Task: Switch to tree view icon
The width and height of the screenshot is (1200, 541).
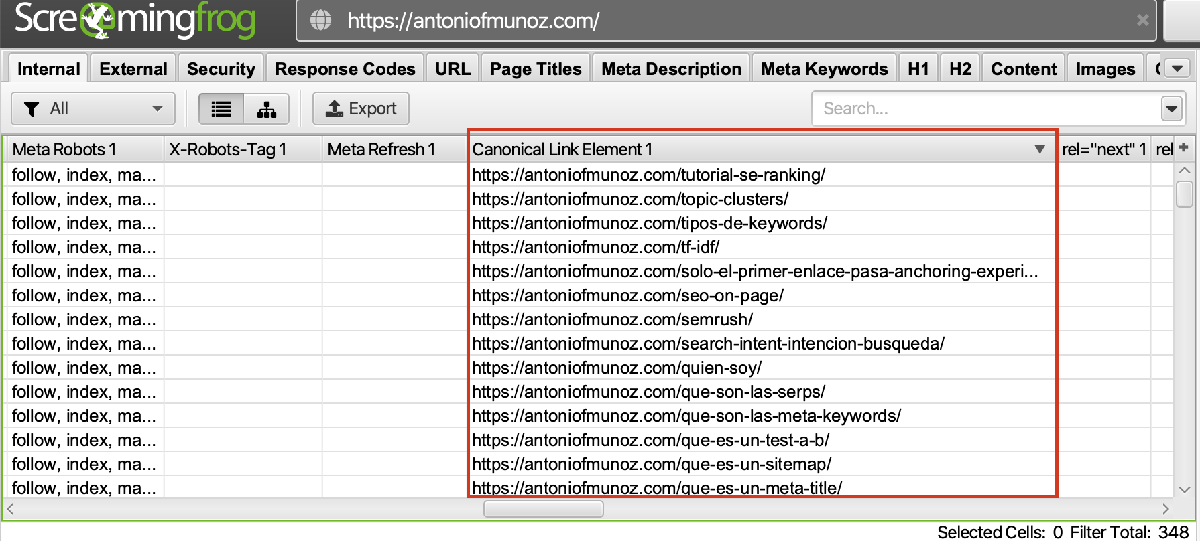Action: 266,109
